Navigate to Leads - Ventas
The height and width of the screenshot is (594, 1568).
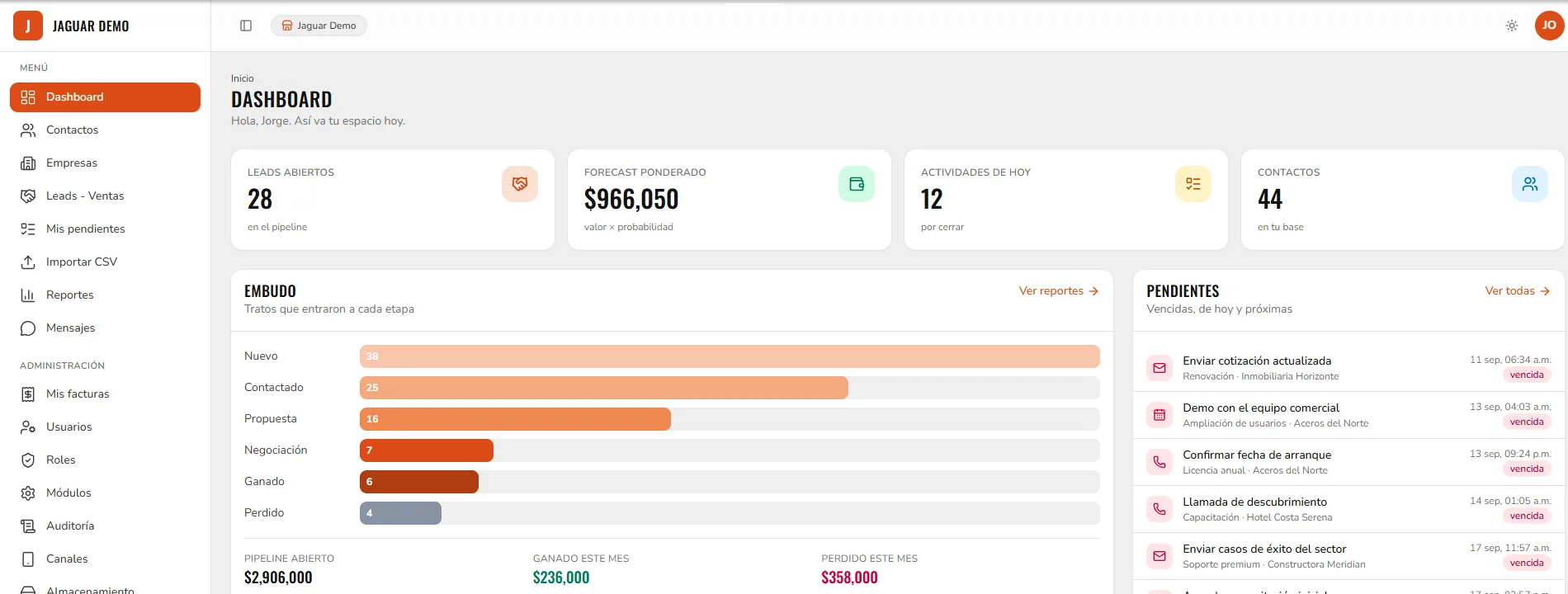105,196
